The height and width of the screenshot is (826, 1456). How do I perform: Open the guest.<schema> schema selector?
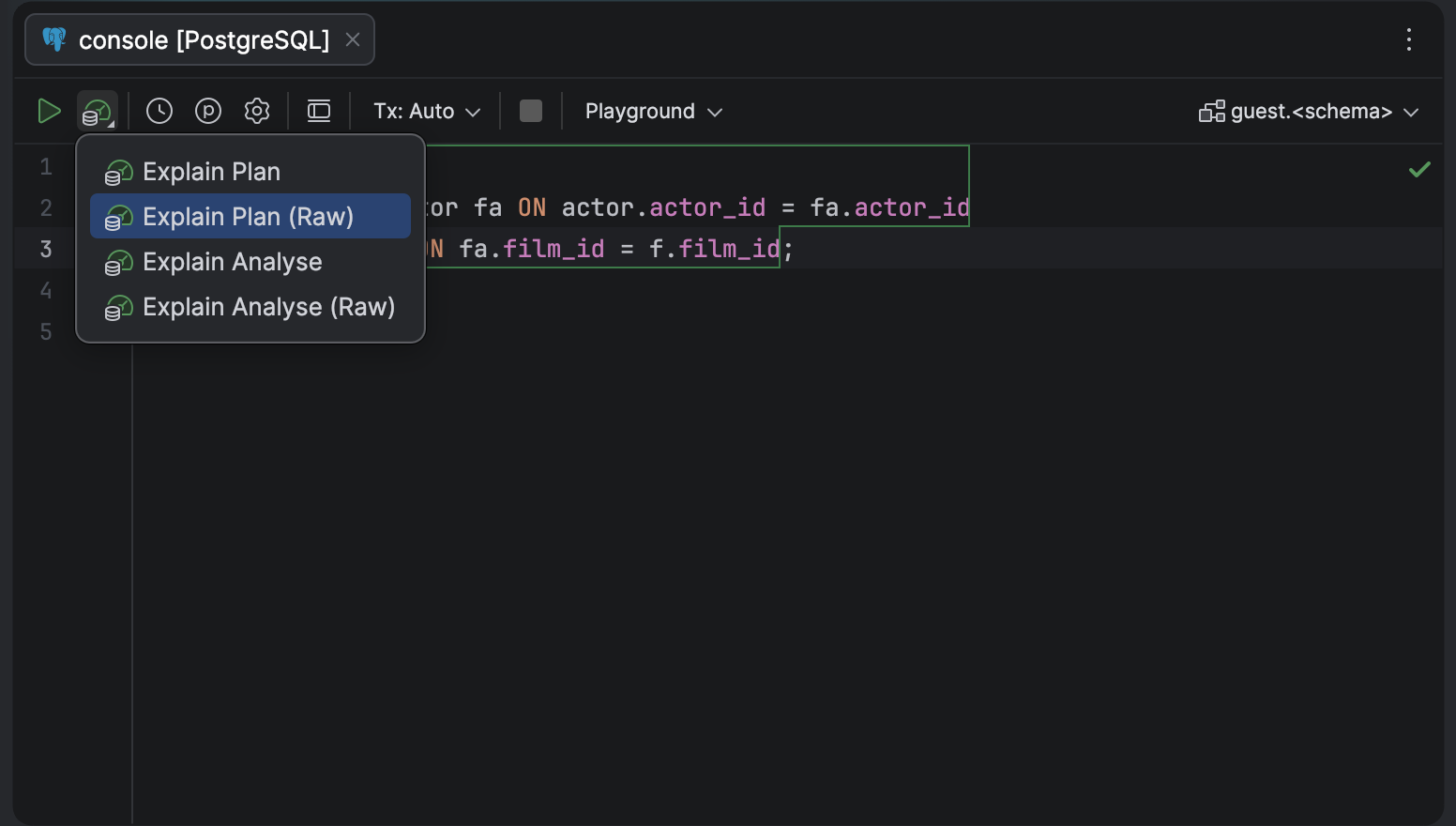[1310, 112]
